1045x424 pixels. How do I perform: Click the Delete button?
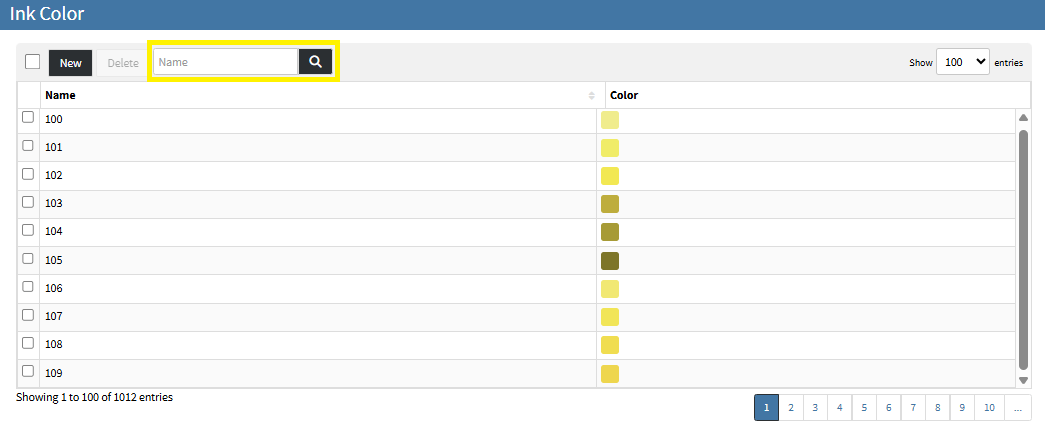123,63
